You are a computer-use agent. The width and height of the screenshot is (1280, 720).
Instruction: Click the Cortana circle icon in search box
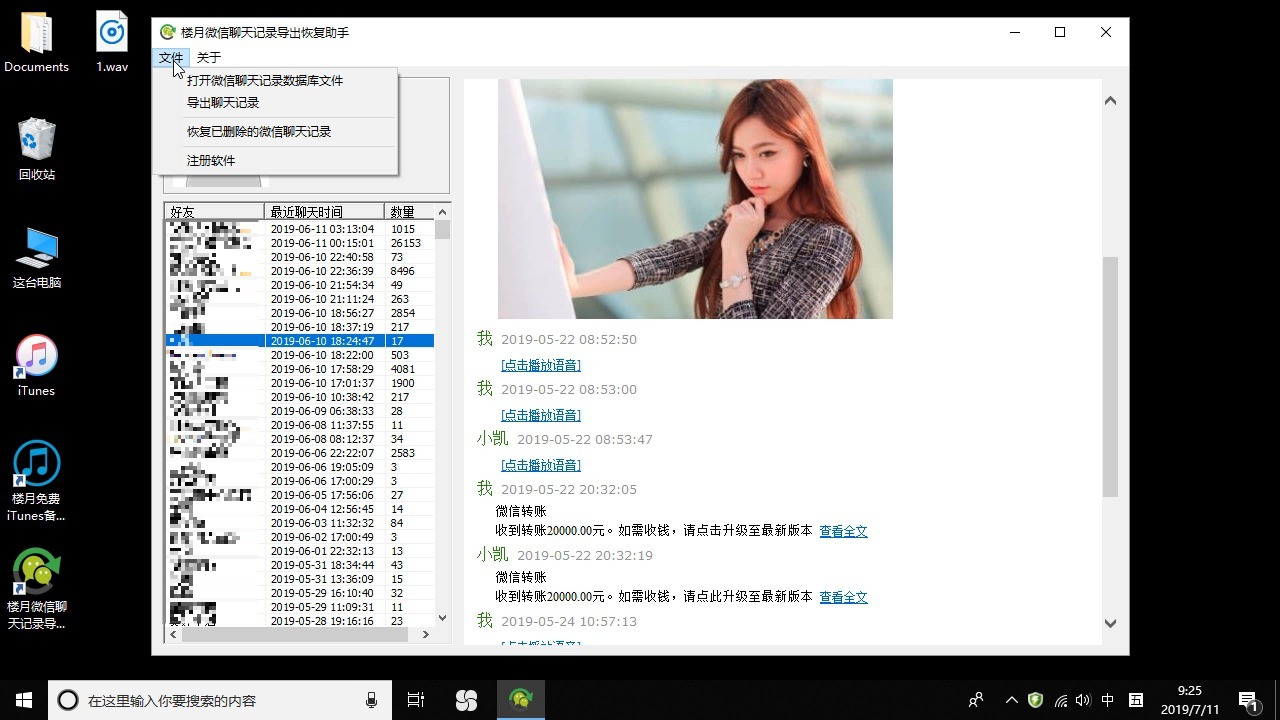click(x=68, y=700)
